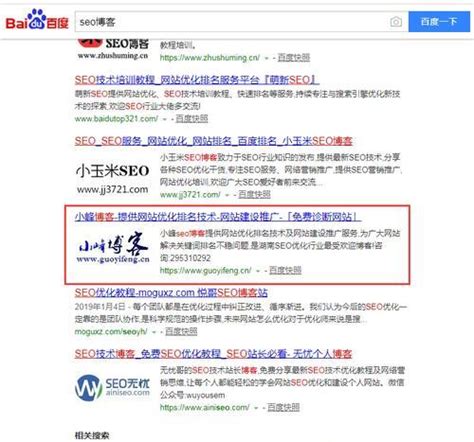Screen dimensions: 474x442
Task: Expand dropdown arrow next to zhushuming.cn URL
Action: coord(266,58)
